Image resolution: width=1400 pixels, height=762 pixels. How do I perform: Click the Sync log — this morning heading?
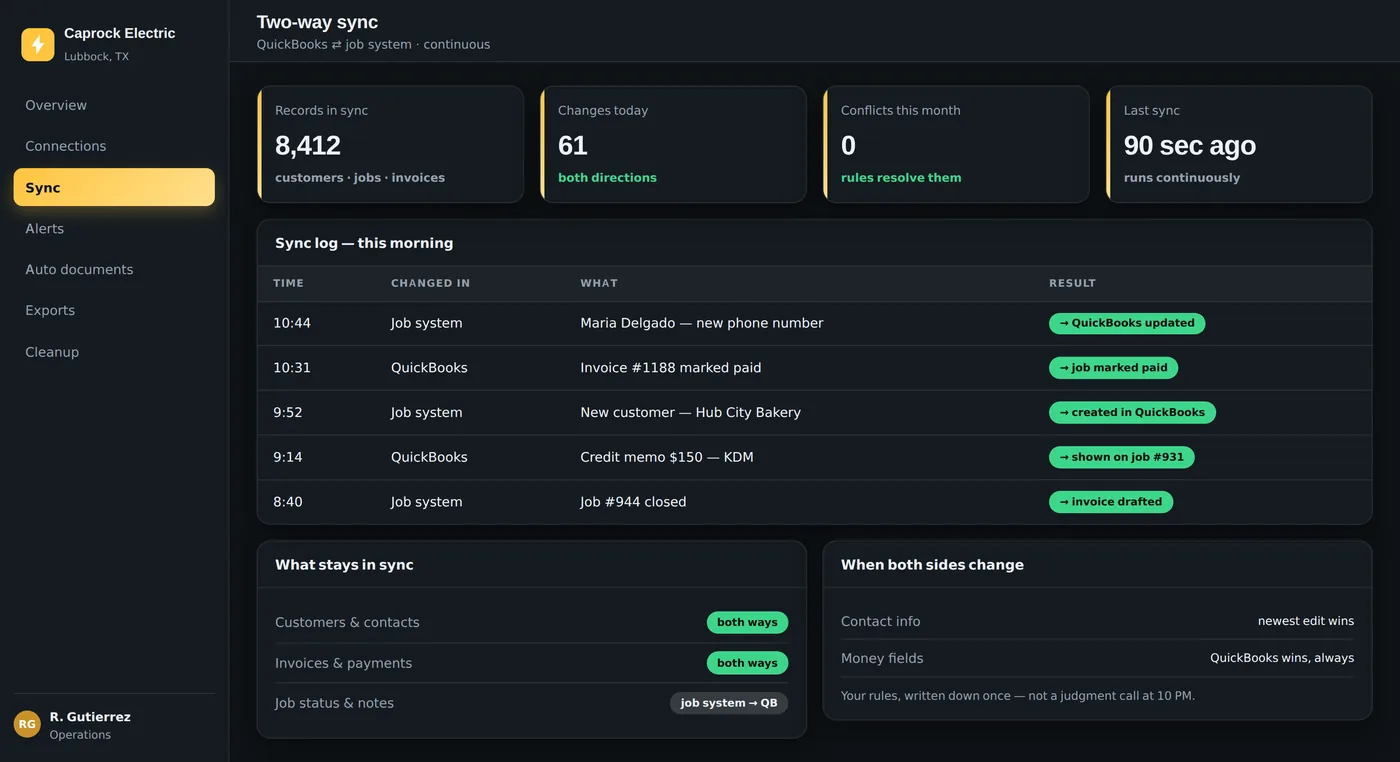(x=364, y=243)
